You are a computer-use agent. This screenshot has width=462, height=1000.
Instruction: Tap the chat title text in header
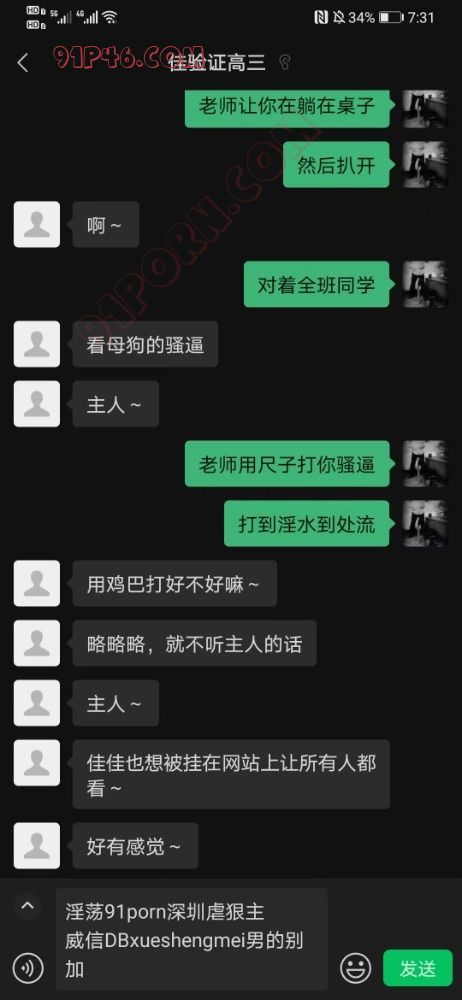(x=217, y=62)
